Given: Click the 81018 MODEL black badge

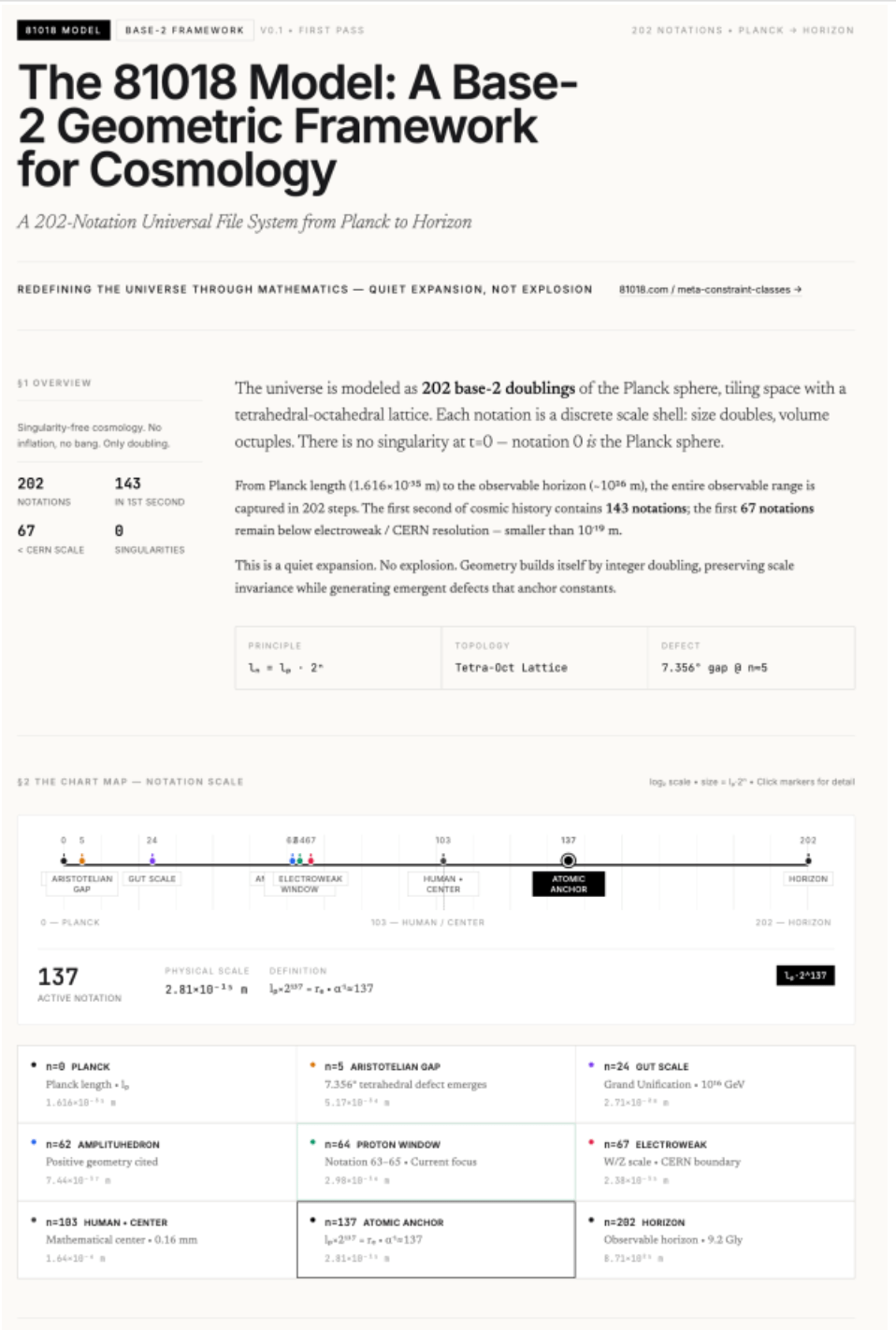Looking at the screenshot, I should point(64,30).
